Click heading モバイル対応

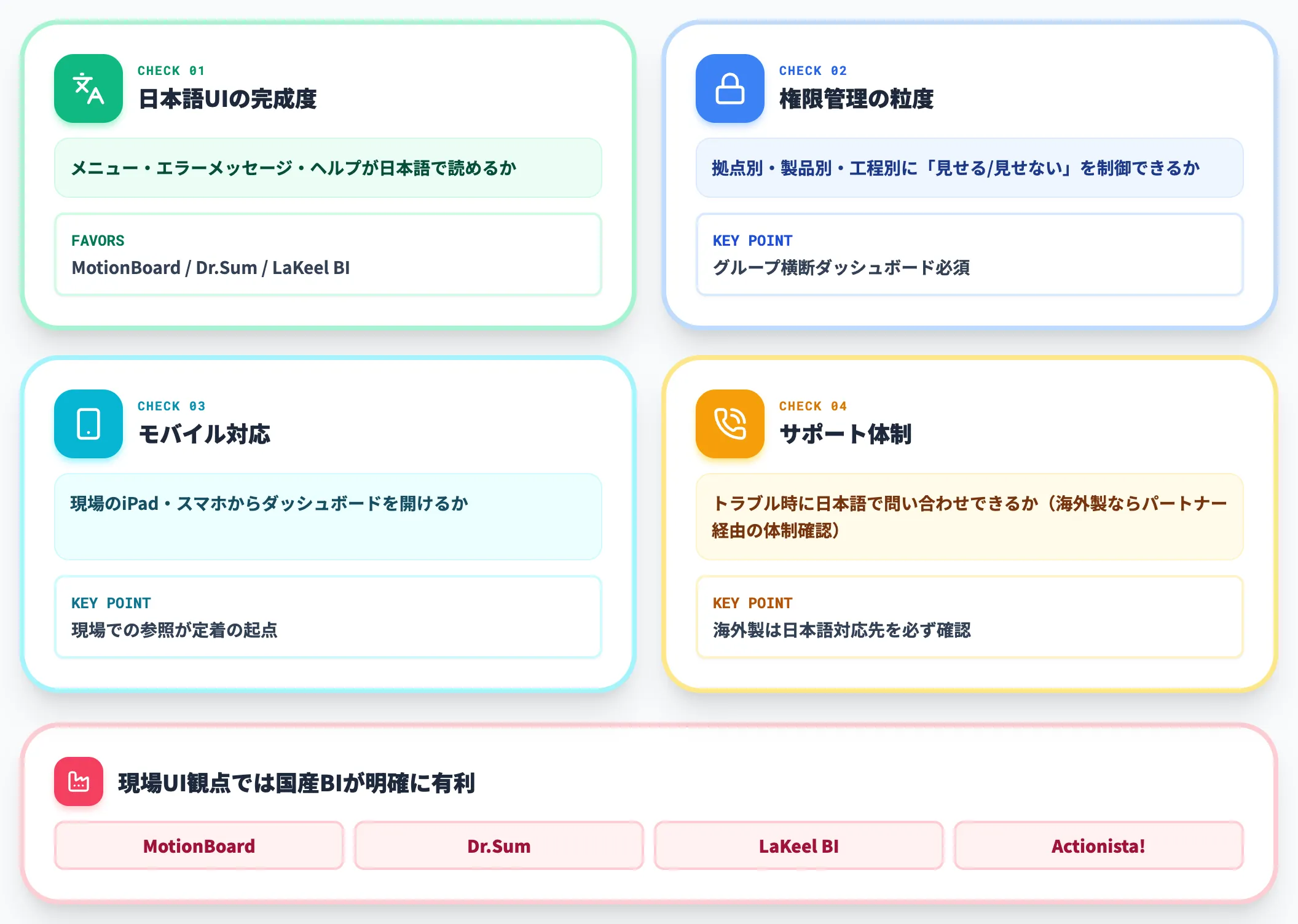coord(205,434)
